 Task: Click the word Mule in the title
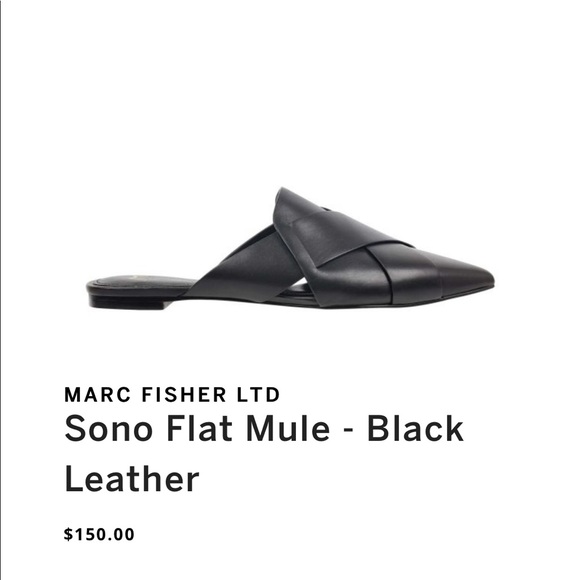pos(288,428)
